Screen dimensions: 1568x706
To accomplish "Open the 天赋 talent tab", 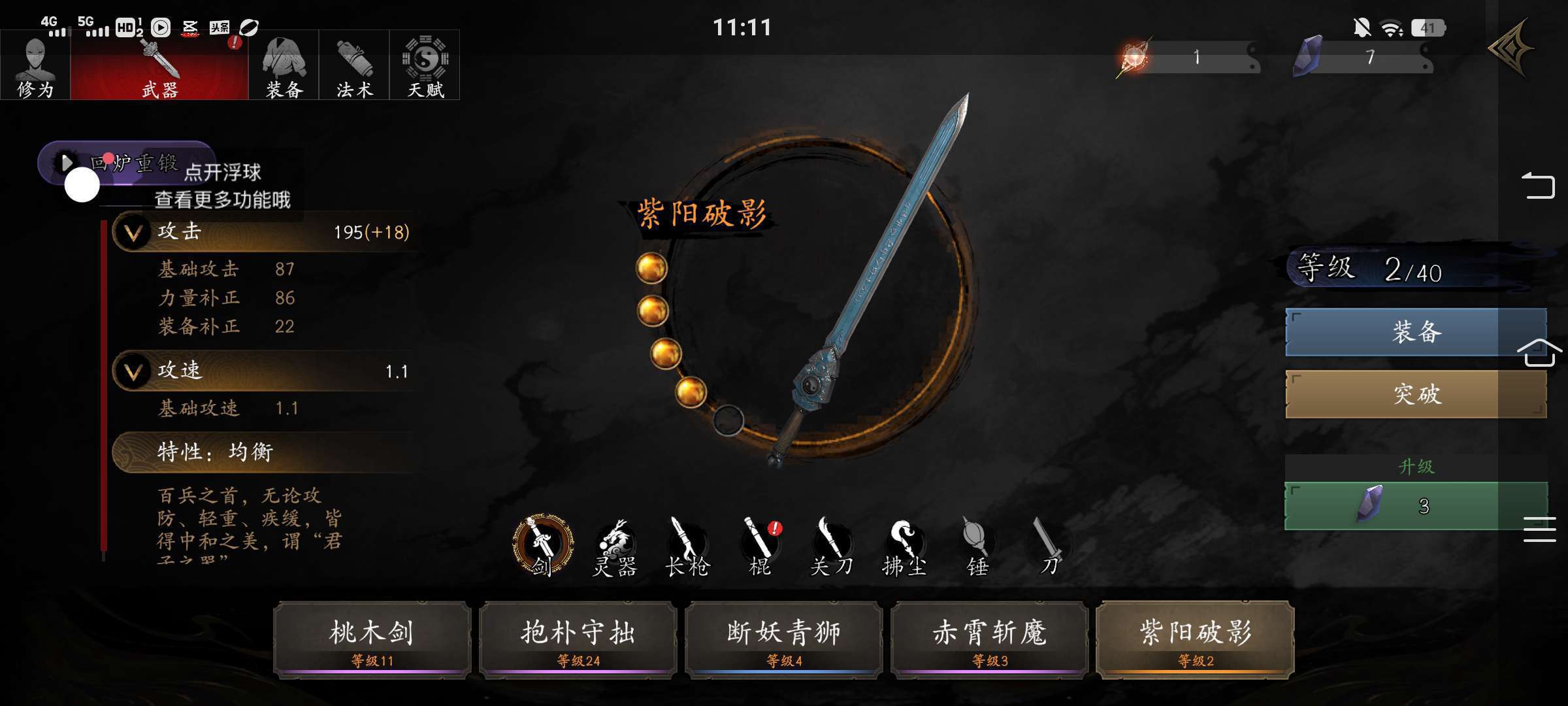I will (425, 65).
